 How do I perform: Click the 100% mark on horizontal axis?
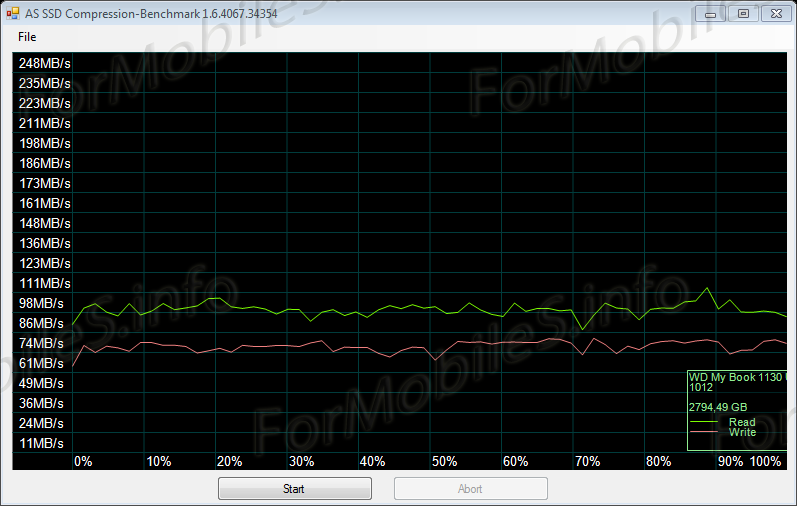(x=765, y=461)
